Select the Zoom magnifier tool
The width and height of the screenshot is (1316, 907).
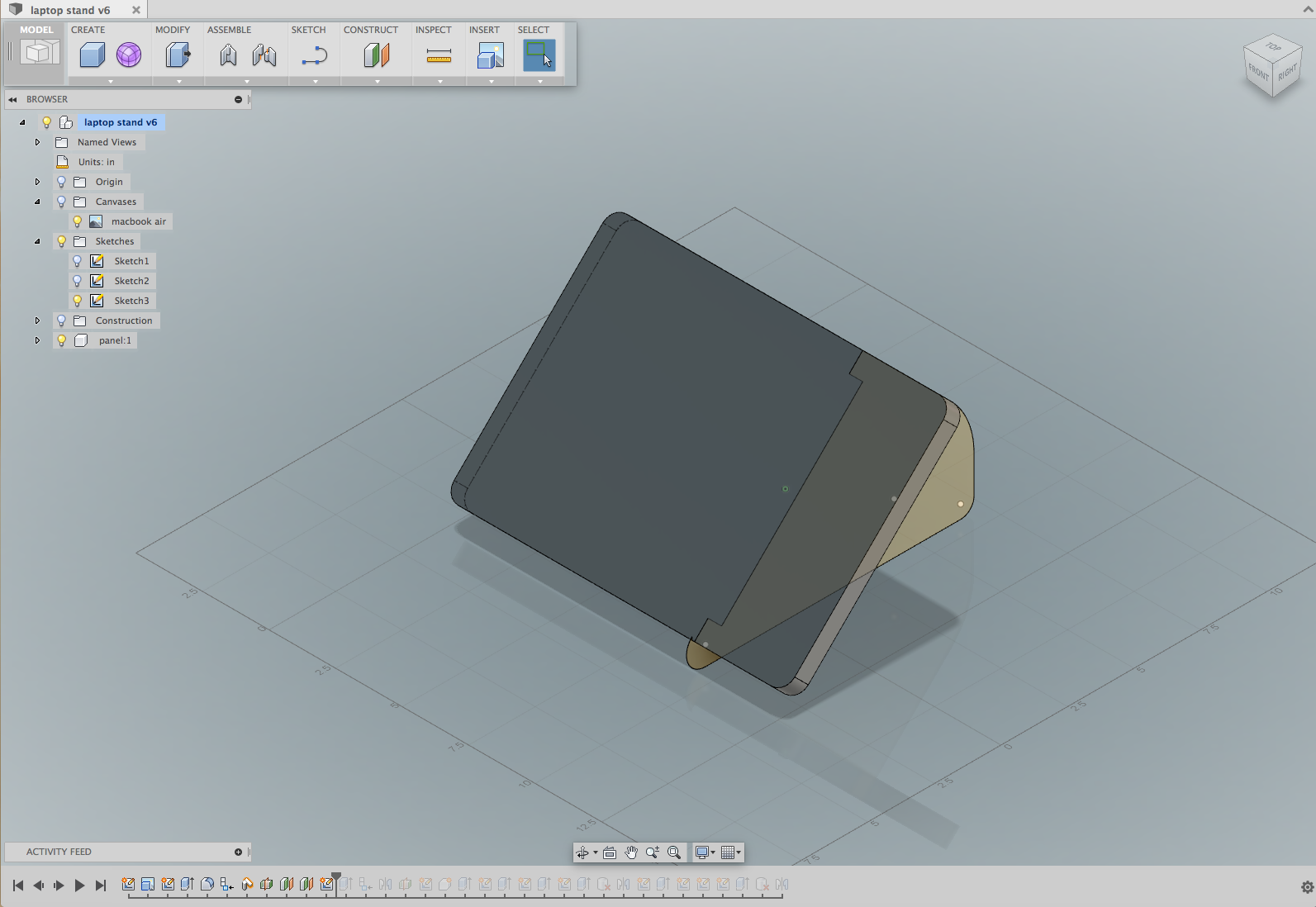(x=653, y=852)
